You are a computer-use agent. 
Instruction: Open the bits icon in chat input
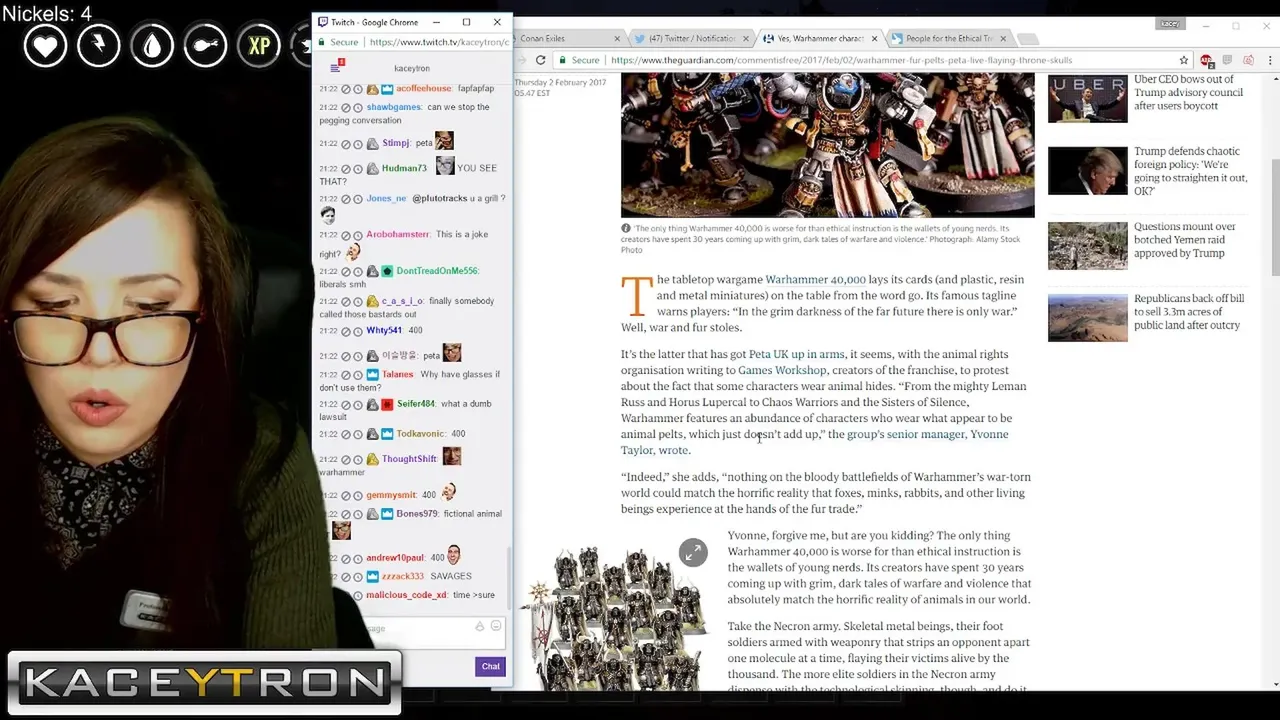(x=479, y=627)
